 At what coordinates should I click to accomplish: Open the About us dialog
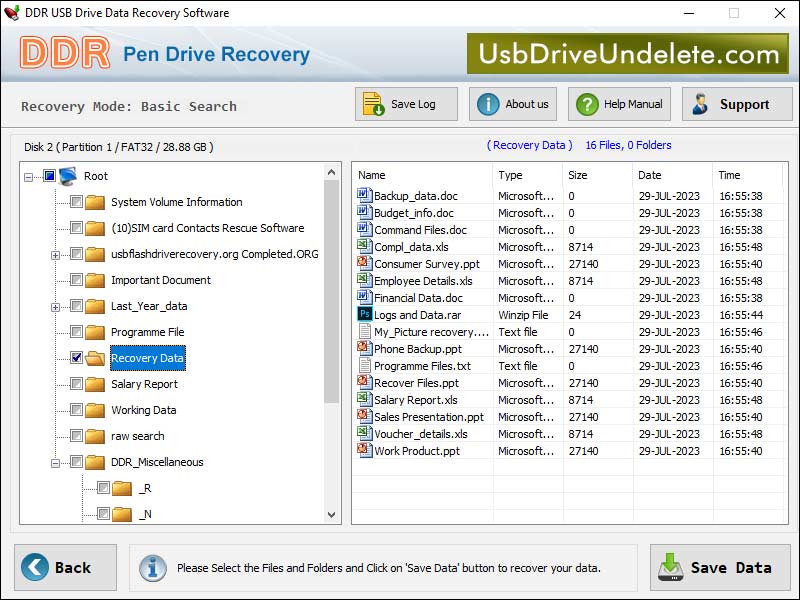[x=513, y=104]
